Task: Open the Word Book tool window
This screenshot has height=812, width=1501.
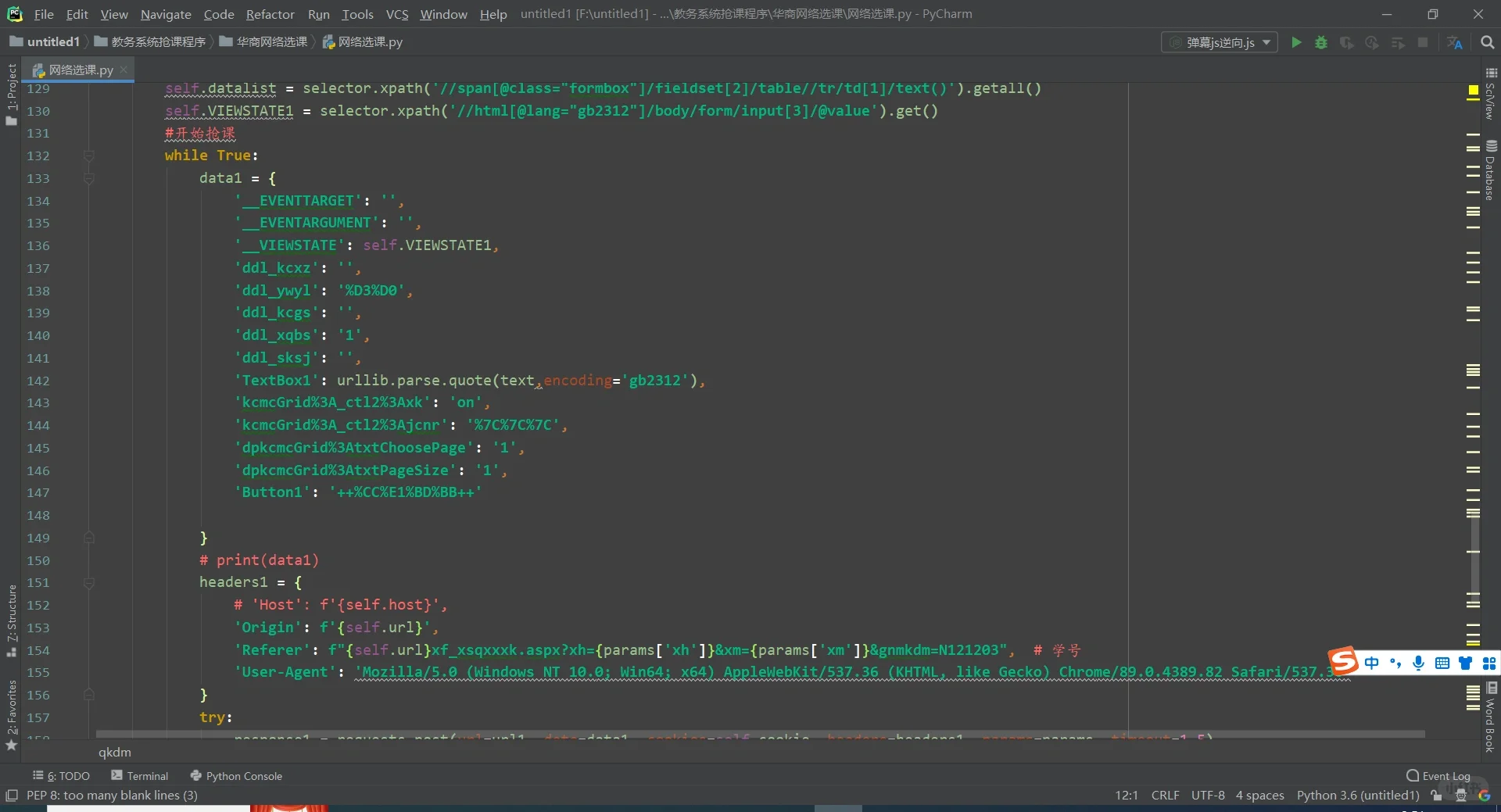Action: pos(1490,717)
